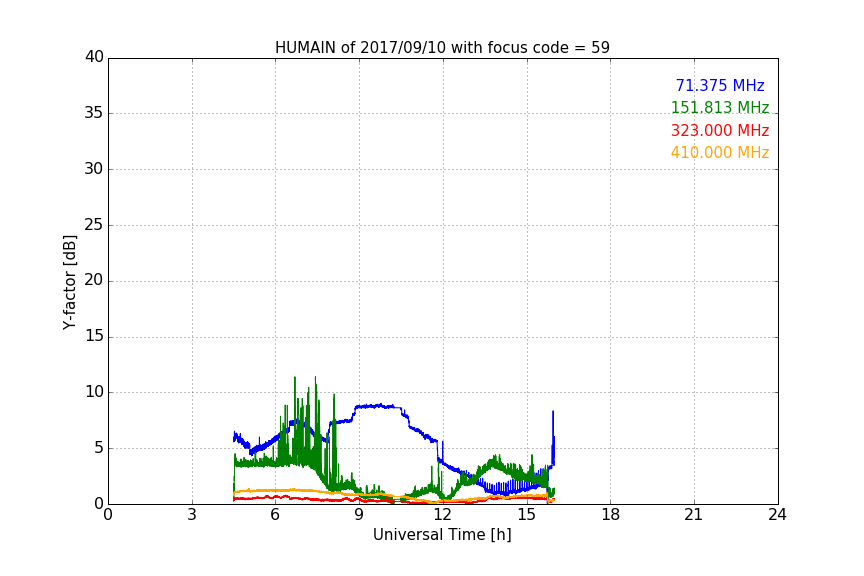
Task: Click the blue 71.375 MHz legend label
Action: pyautogui.click(x=720, y=85)
